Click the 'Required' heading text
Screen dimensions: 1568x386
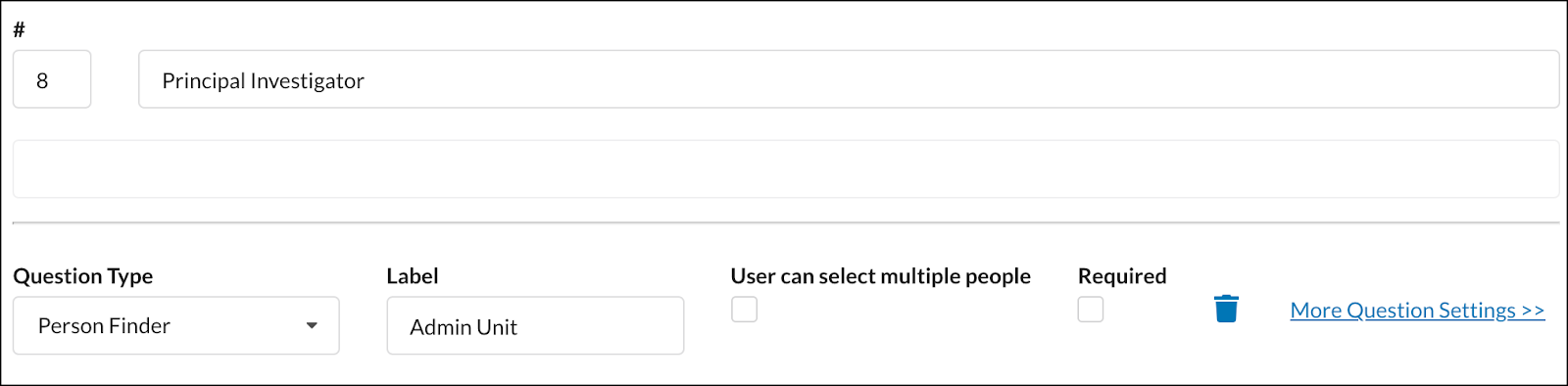1122,276
